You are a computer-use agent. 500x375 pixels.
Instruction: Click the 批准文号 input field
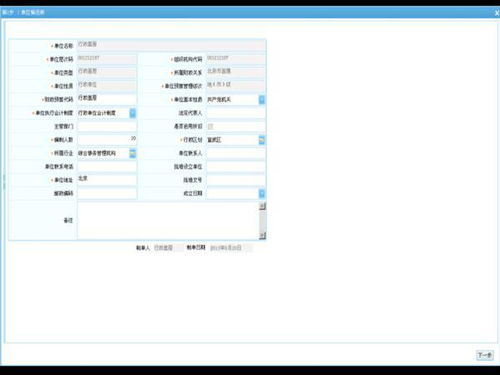click(236, 180)
